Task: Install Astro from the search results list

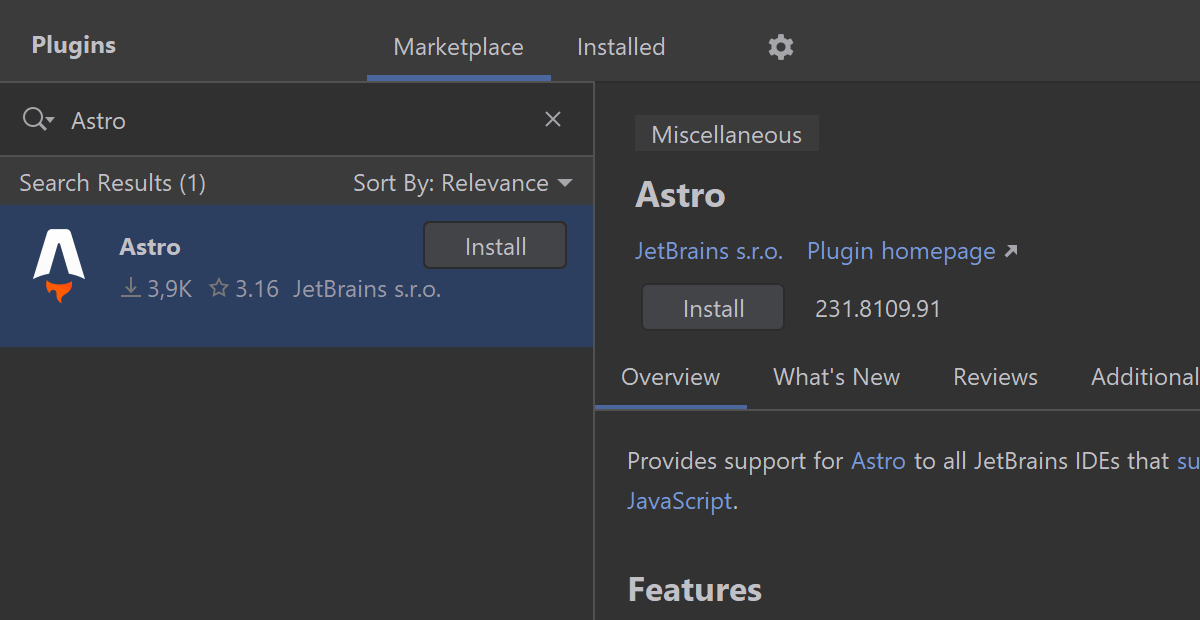Action: click(x=495, y=246)
